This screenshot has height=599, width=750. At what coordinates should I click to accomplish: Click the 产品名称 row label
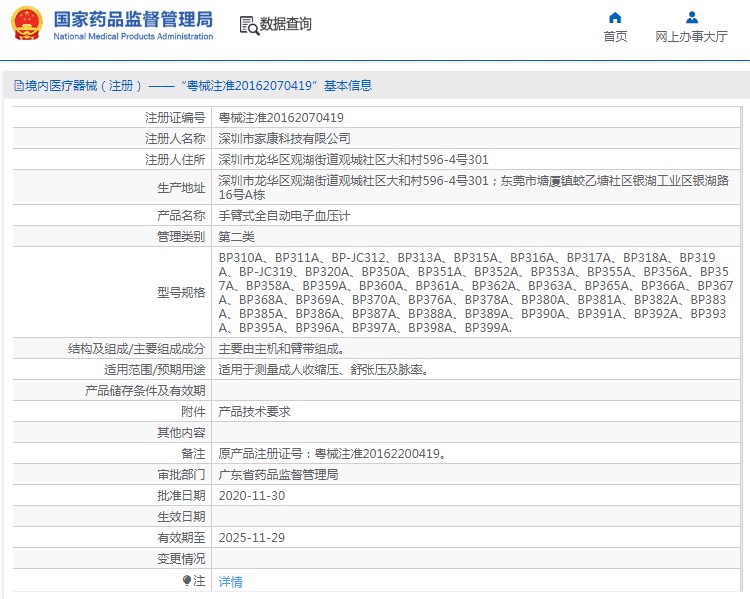(181, 216)
